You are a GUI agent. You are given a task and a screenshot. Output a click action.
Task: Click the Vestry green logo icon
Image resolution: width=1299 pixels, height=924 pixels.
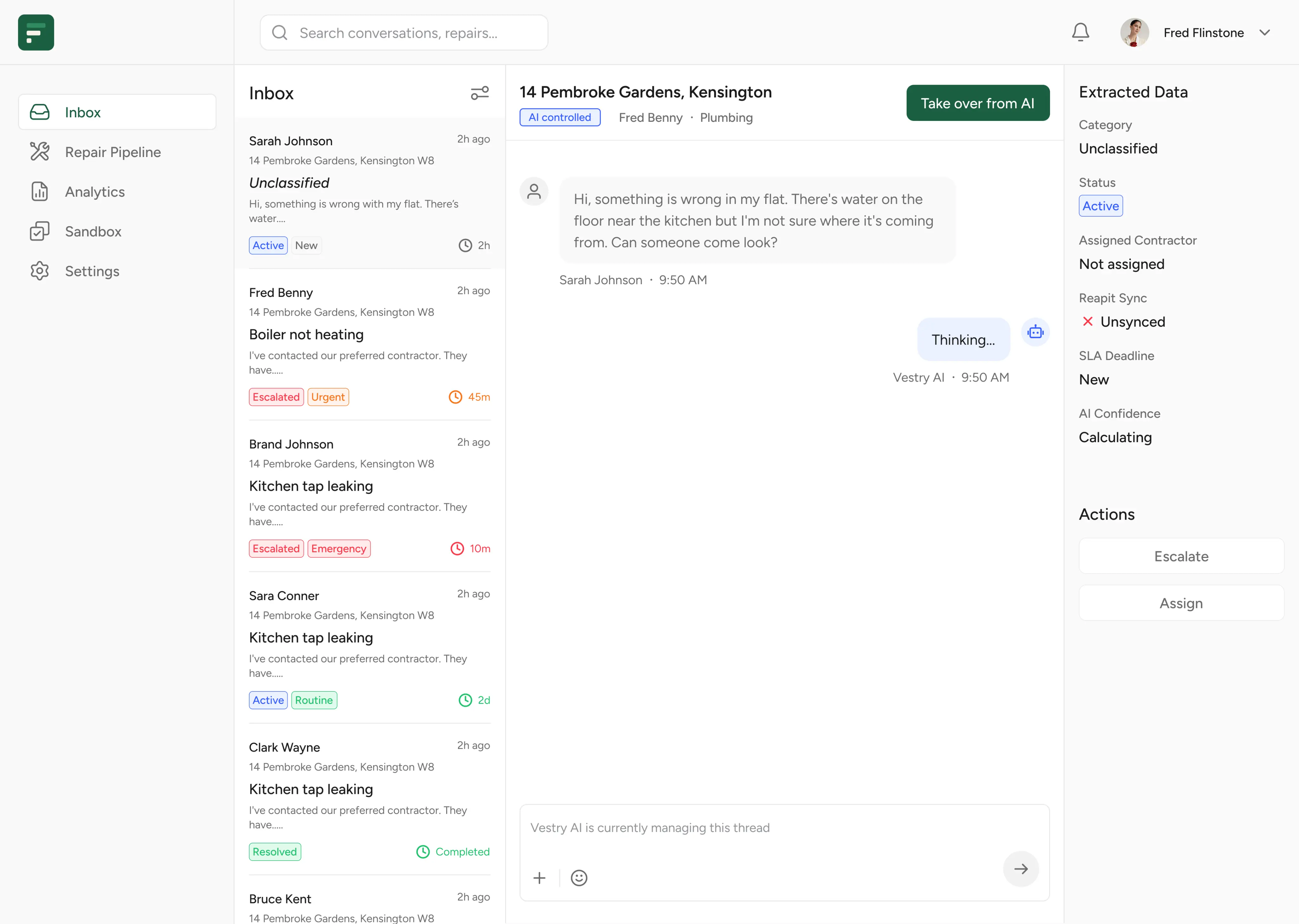[x=36, y=32]
